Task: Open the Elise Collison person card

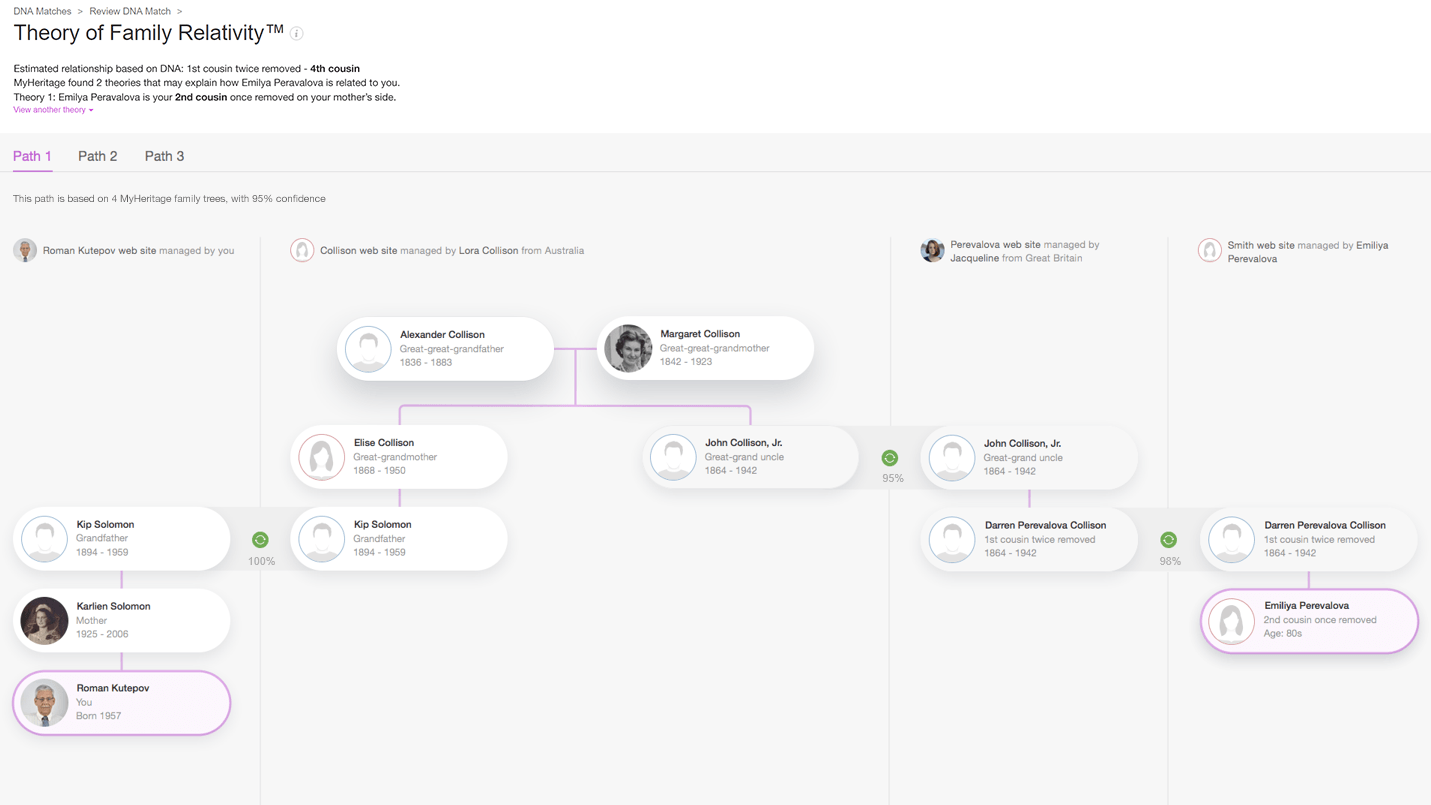Action: point(399,457)
